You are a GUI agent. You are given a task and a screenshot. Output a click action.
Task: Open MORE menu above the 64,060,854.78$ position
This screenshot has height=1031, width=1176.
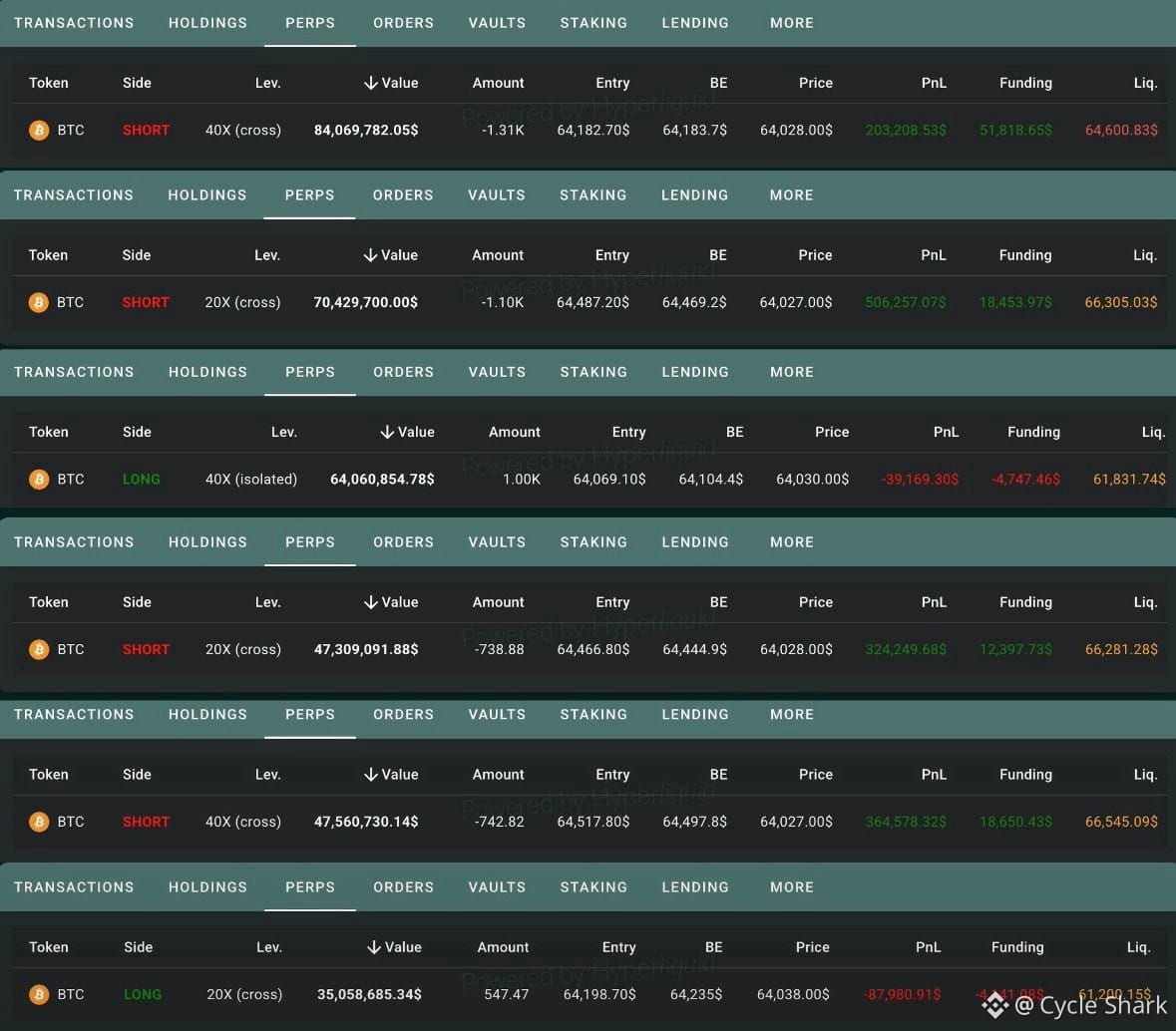click(x=792, y=373)
